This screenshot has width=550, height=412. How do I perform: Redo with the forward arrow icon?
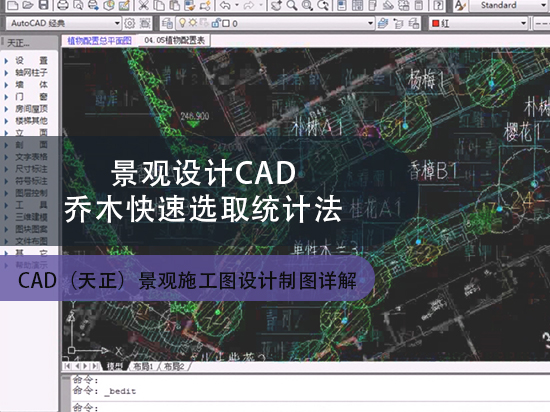248,5
